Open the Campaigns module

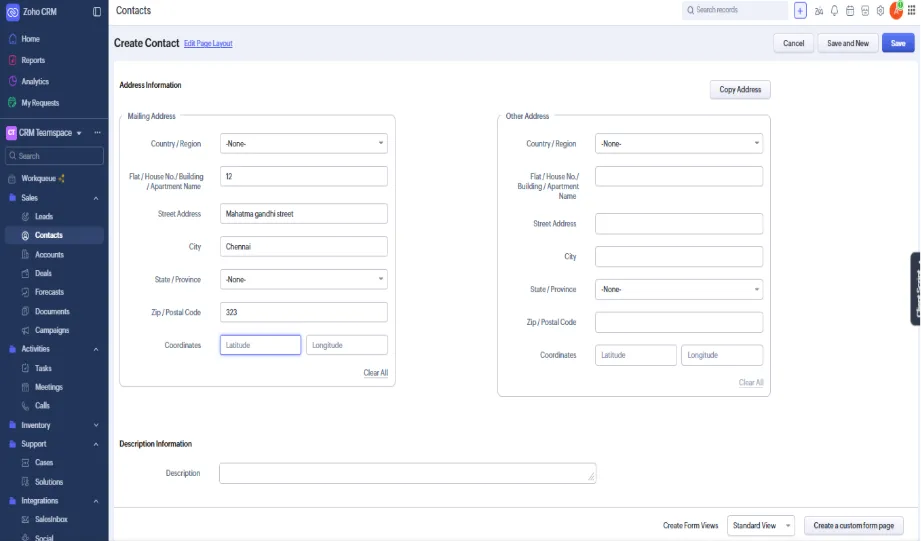pyautogui.click(x=52, y=330)
